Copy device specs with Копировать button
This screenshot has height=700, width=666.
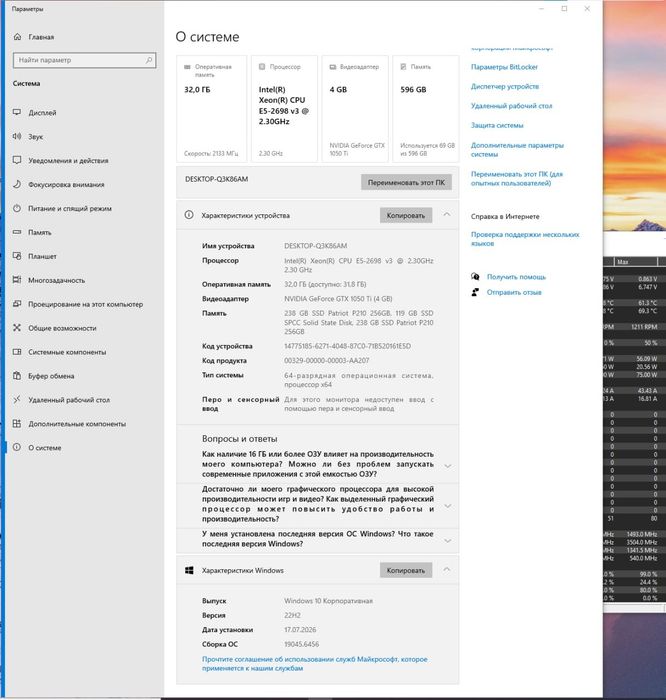[x=406, y=215]
